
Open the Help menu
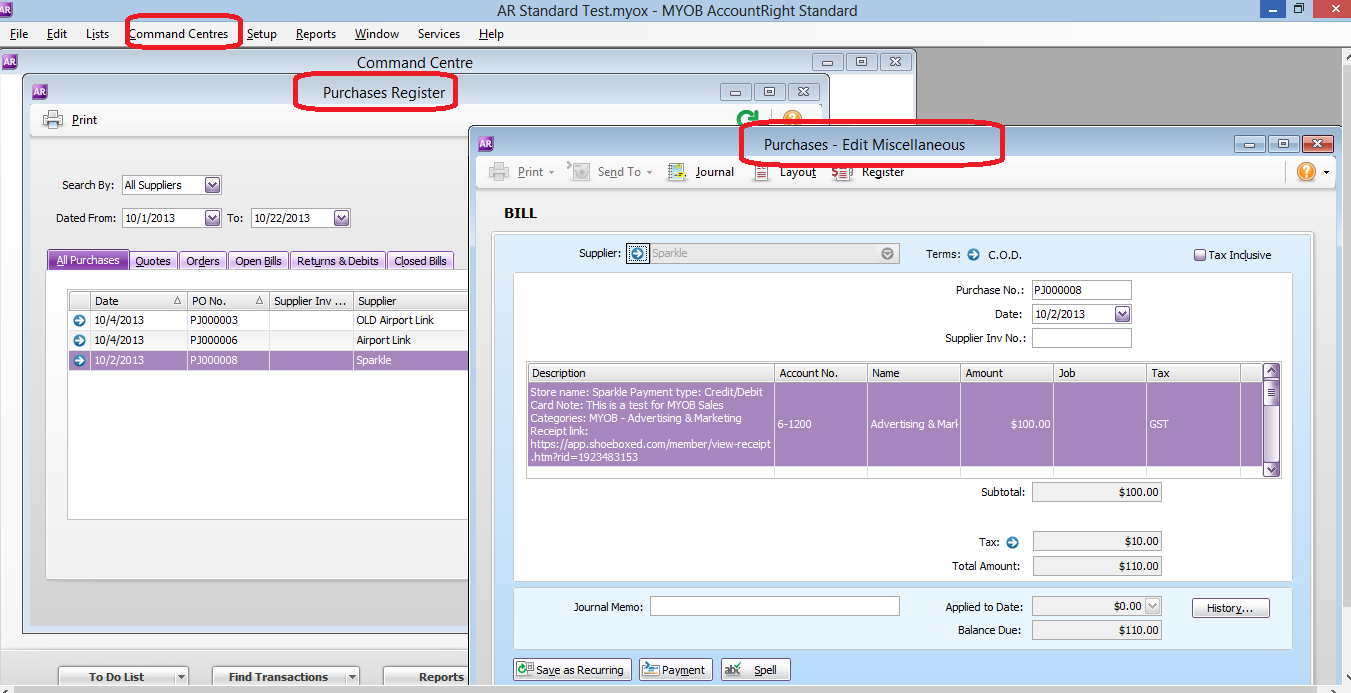coord(491,34)
